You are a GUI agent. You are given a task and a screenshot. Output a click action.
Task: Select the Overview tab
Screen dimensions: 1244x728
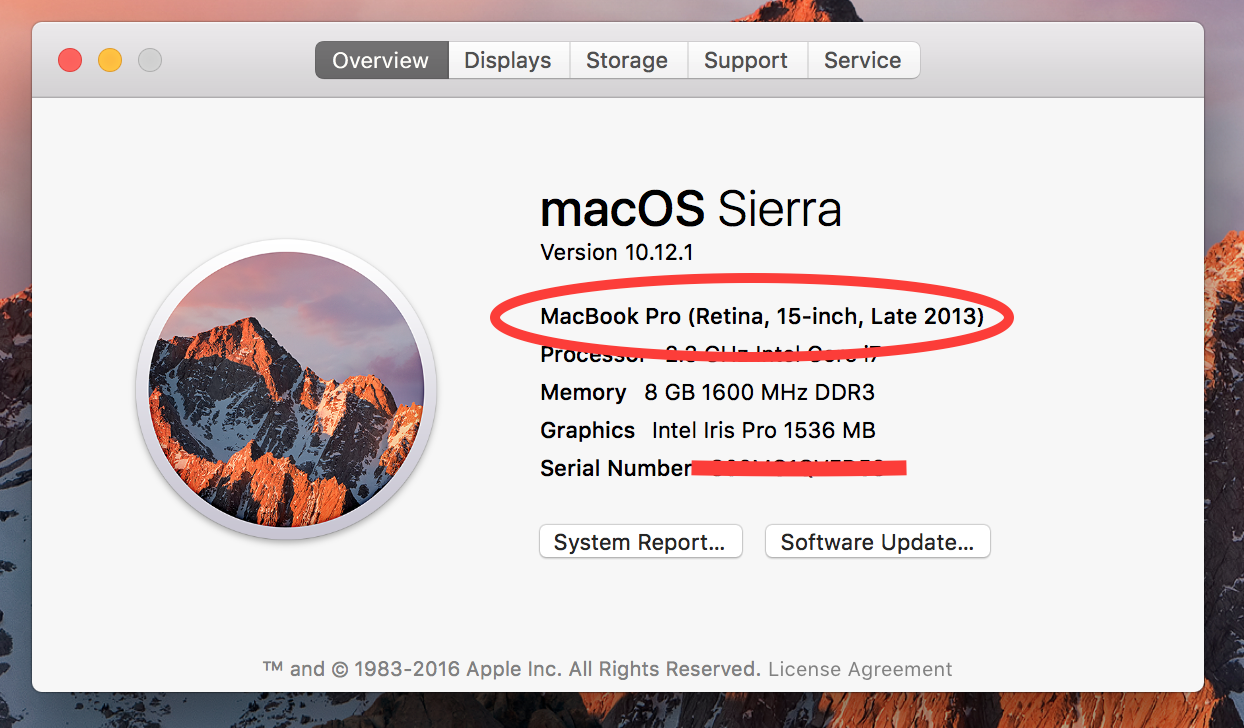click(x=381, y=60)
